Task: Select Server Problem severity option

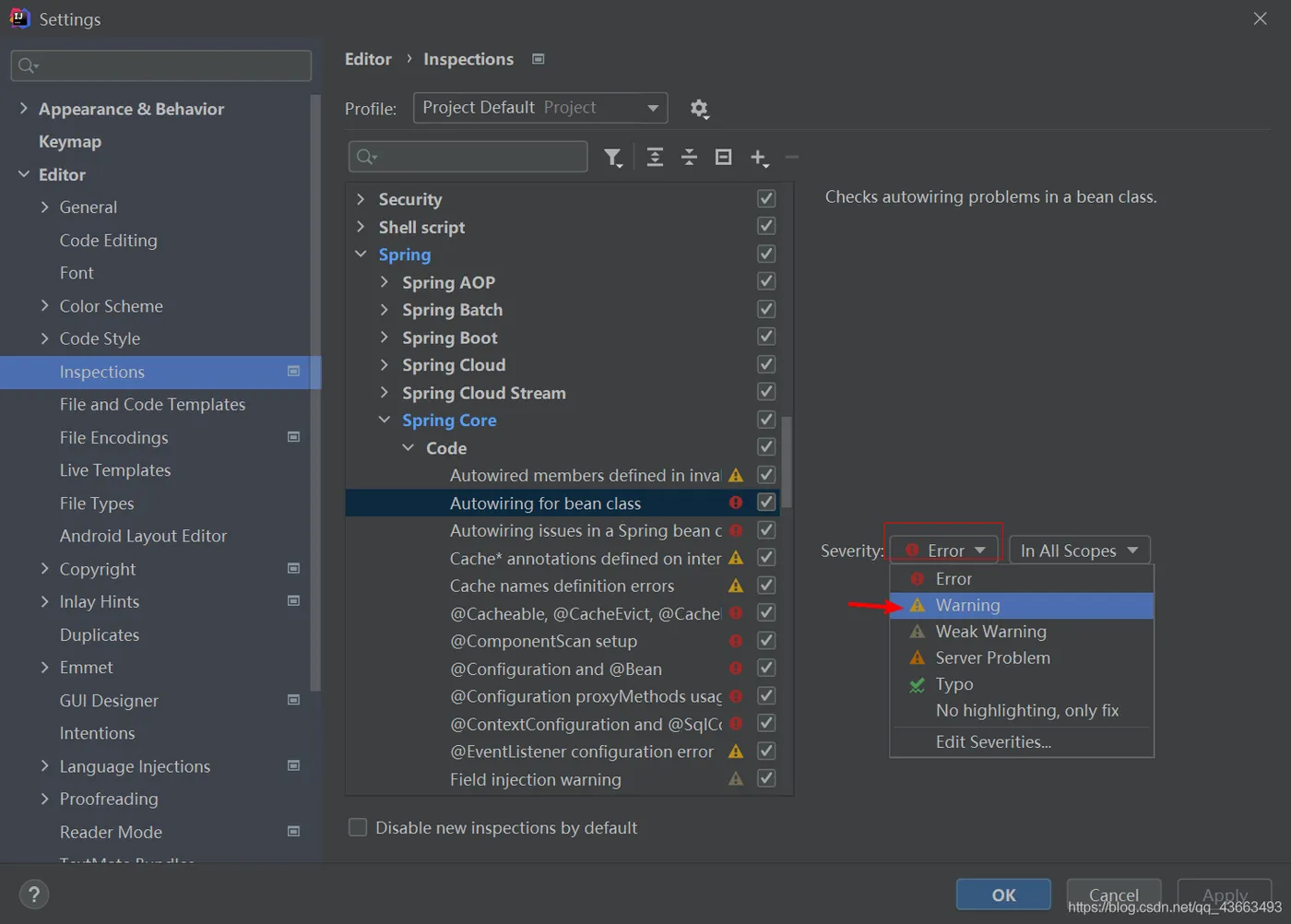Action: coord(1022,657)
